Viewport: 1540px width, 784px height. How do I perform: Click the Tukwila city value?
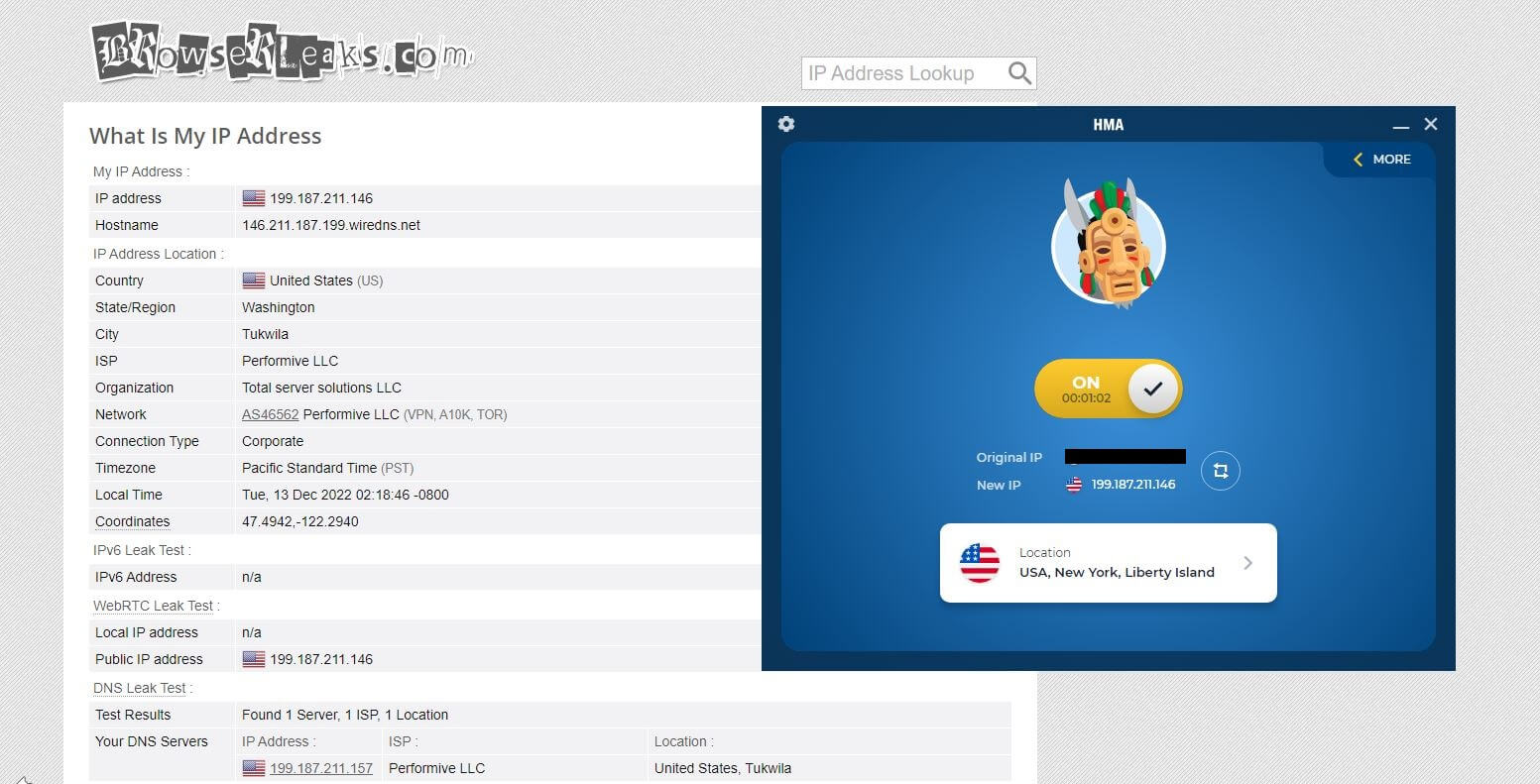pyautogui.click(x=266, y=334)
